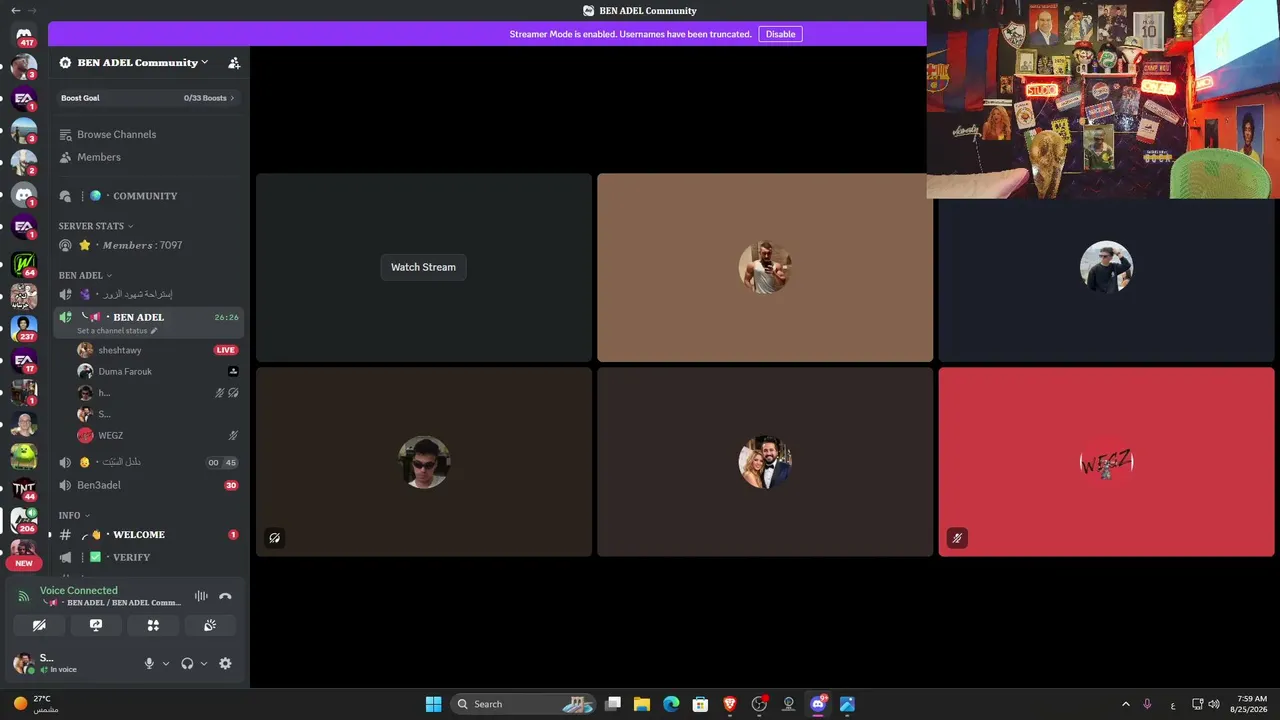1280x720 pixels.
Task: Select the tan-background participant tile
Action: [x=765, y=268]
